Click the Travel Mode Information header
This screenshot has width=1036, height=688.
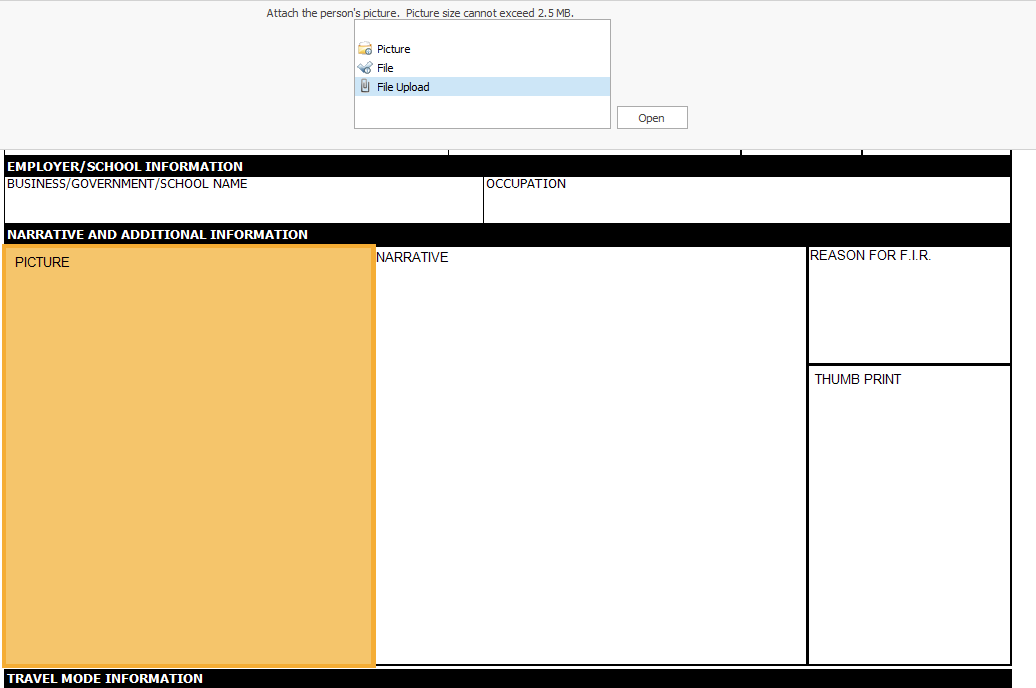[105, 679]
